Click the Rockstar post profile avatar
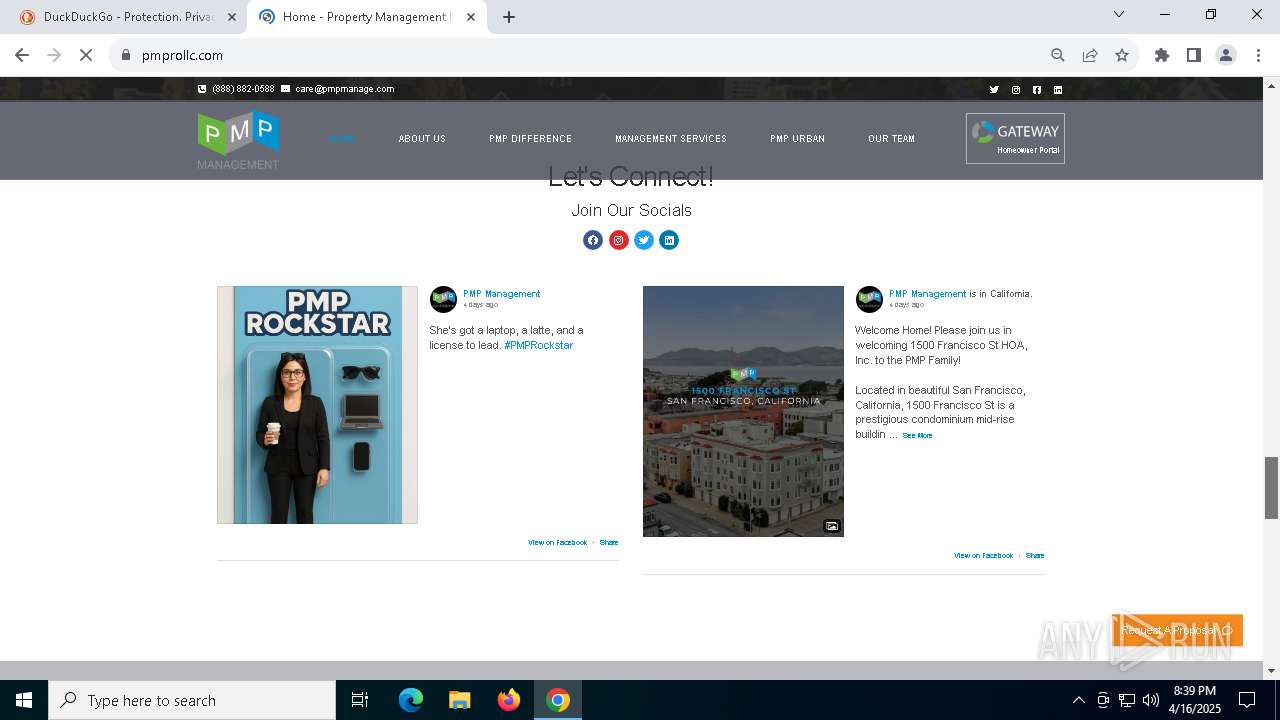The width and height of the screenshot is (1280, 720). tap(443, 299)
